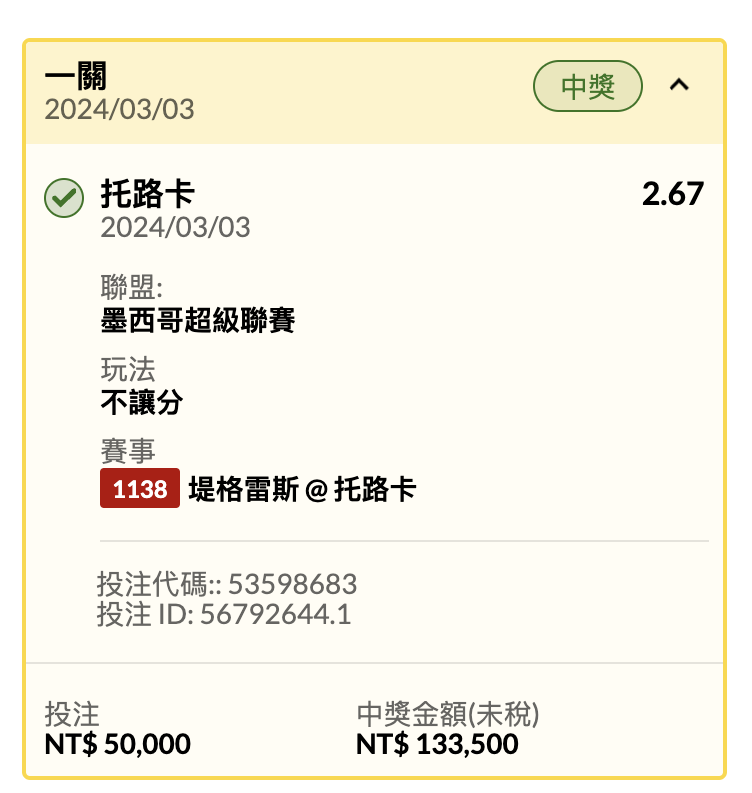This screenshot has height=793, width=752.
Task: Click the 聯盟: label
Action: (x=131, y=287)
